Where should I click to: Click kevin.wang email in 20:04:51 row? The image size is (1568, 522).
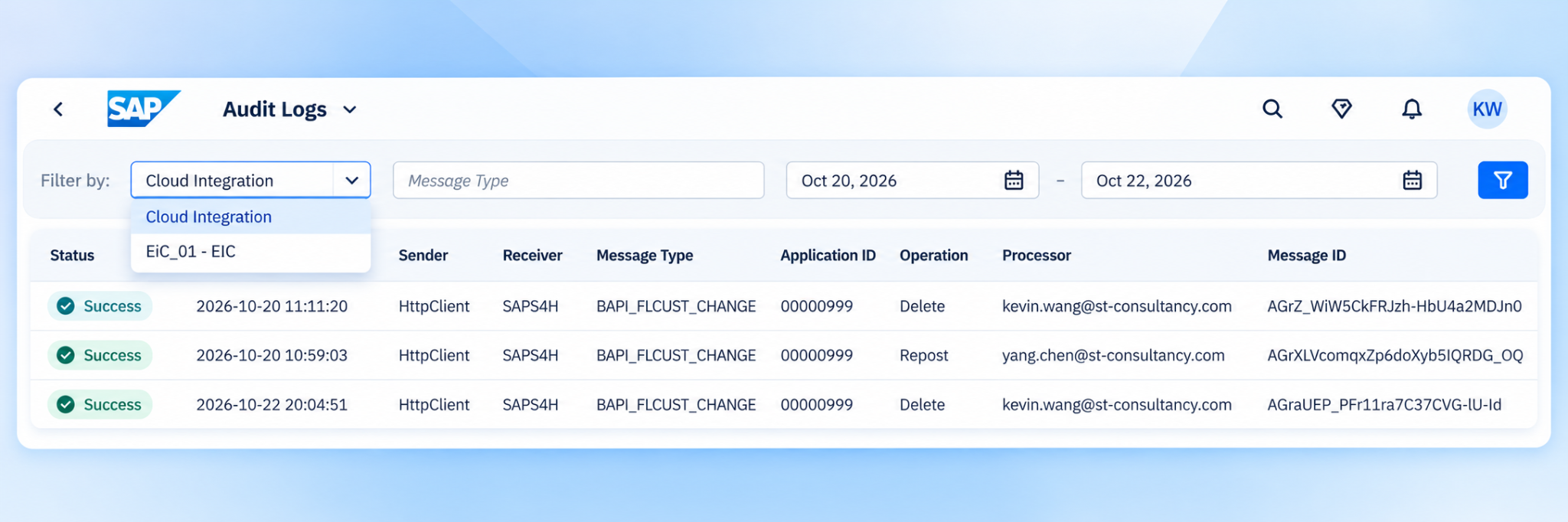1117,404
